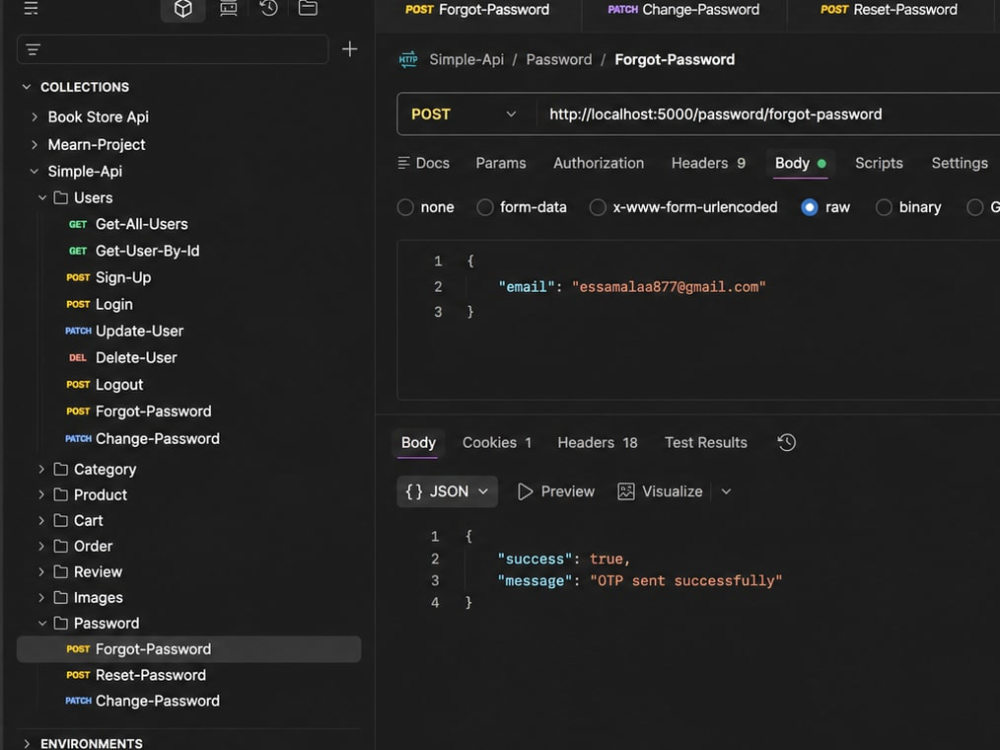The width and height of the screenshot is (1000, 750).
Task: Click the request URL field
Action: point(768,114)
